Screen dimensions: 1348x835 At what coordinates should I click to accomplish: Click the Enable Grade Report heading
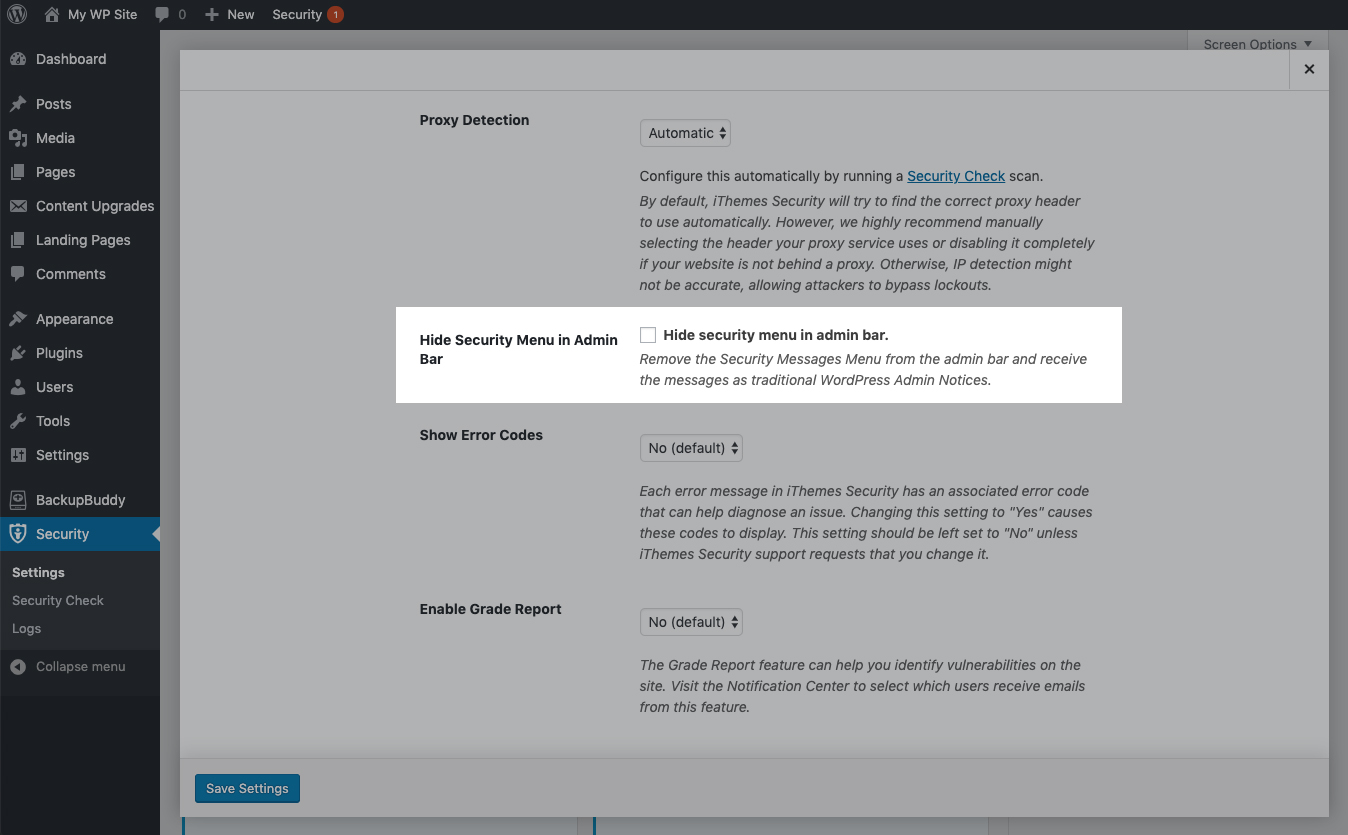tap(490, 609)
